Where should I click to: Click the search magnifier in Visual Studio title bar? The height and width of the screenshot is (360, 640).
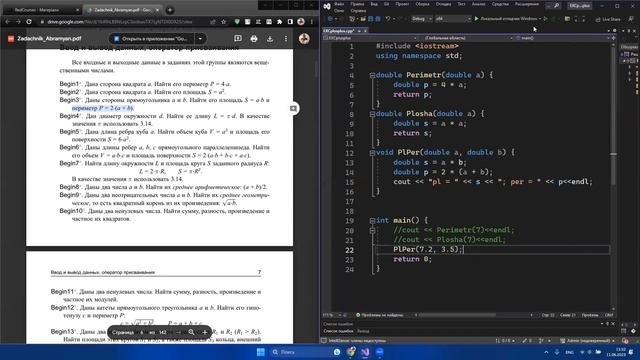[x=556, y=6]
